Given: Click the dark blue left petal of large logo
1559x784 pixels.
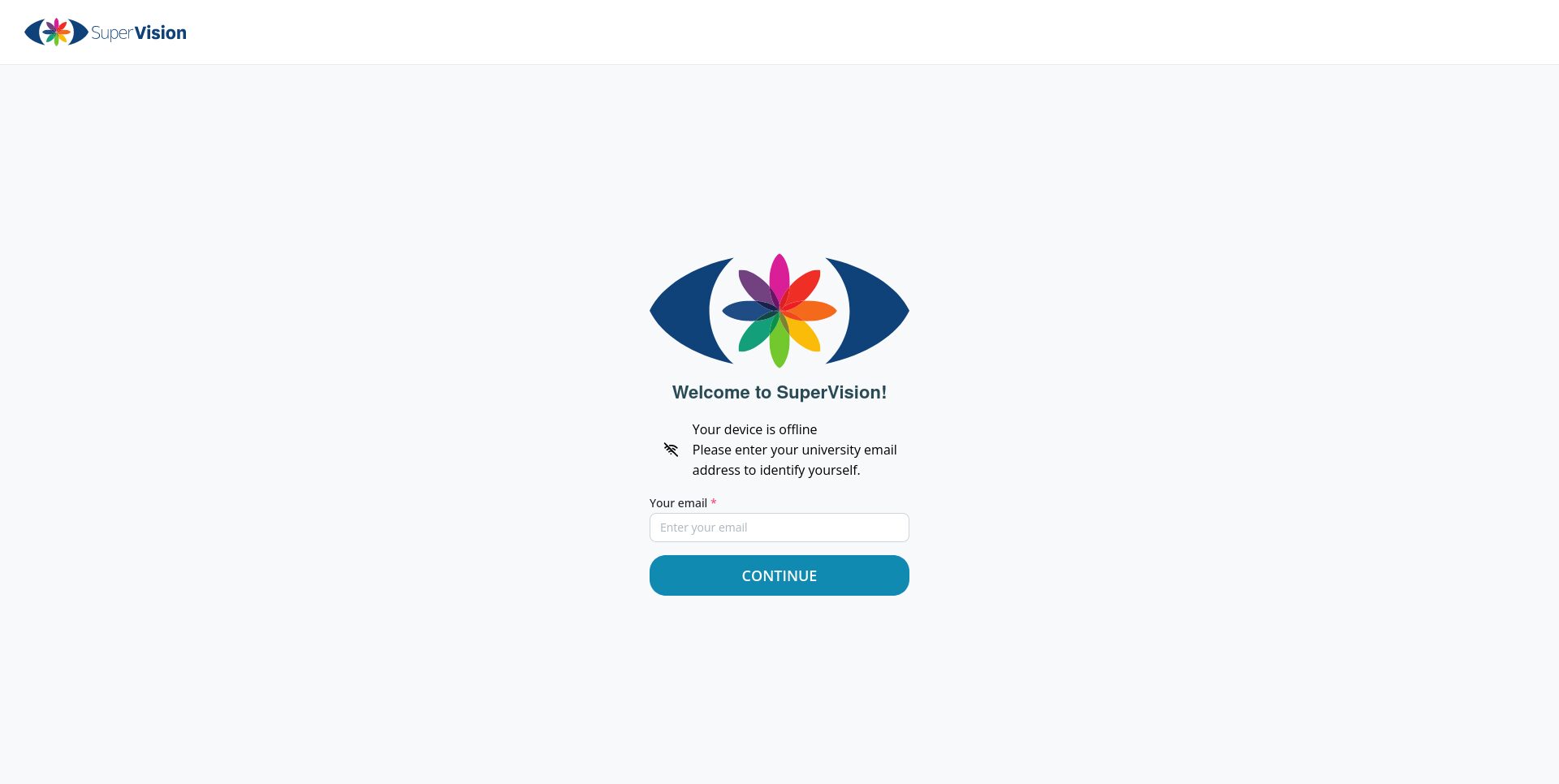Looking at the screenshot, I should pyautogui.click(x=750, y=311).
